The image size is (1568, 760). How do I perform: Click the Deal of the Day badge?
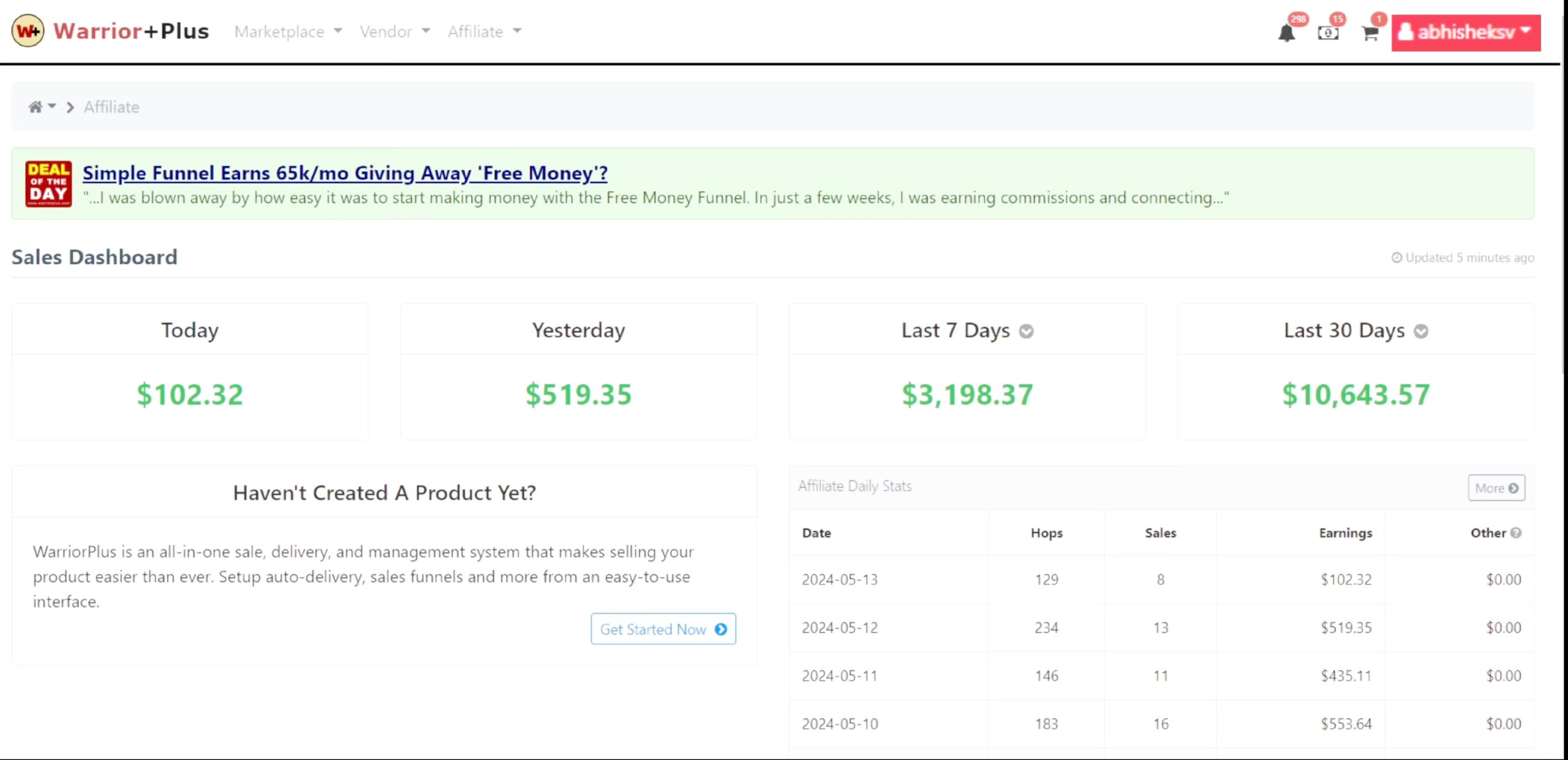pyautogui.click(x=48, y=183)
